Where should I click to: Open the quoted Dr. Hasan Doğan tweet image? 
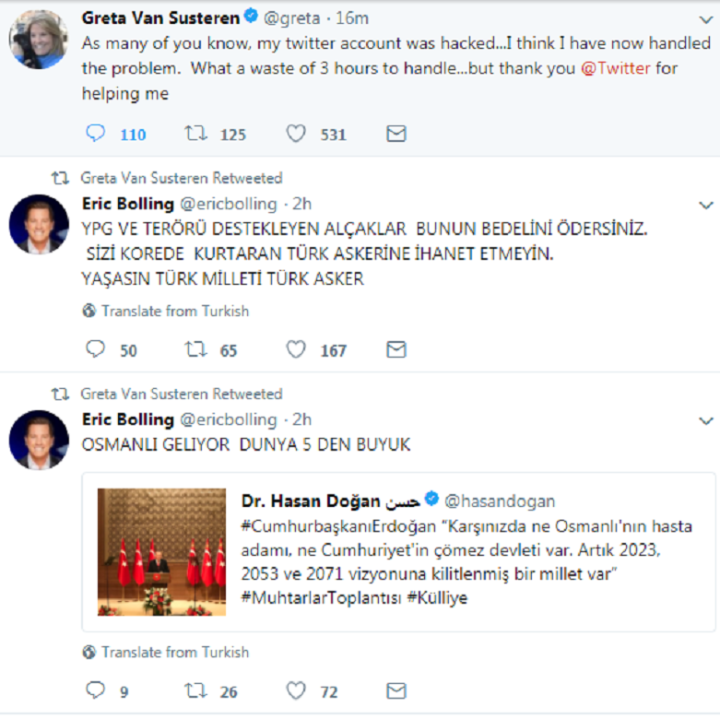(161, 552)
